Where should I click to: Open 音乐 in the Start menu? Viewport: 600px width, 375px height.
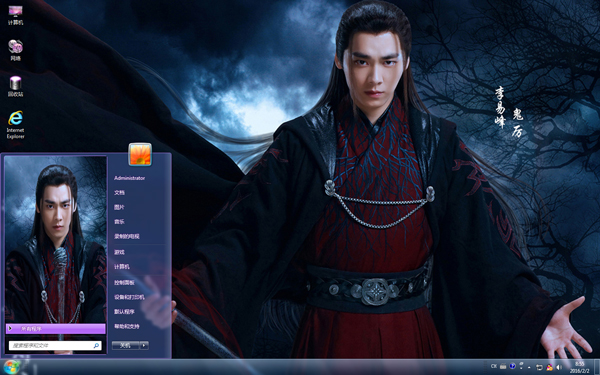pos(119,222)
